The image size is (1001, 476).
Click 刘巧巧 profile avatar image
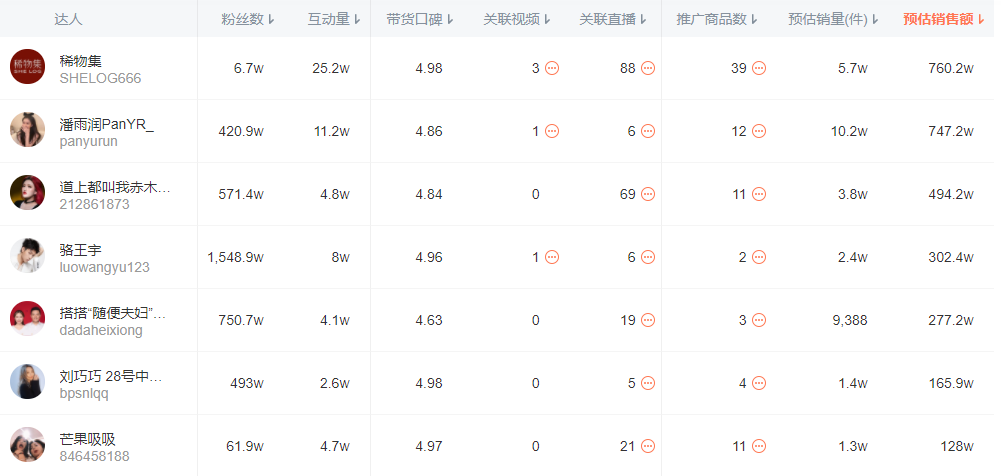click(28, 383)
